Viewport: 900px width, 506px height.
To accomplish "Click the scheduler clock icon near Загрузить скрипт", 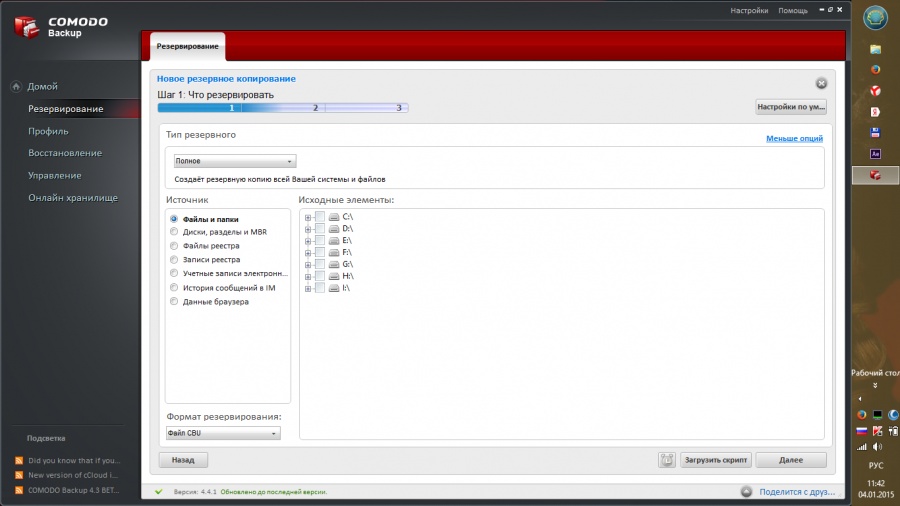I will tap(666, 460).
